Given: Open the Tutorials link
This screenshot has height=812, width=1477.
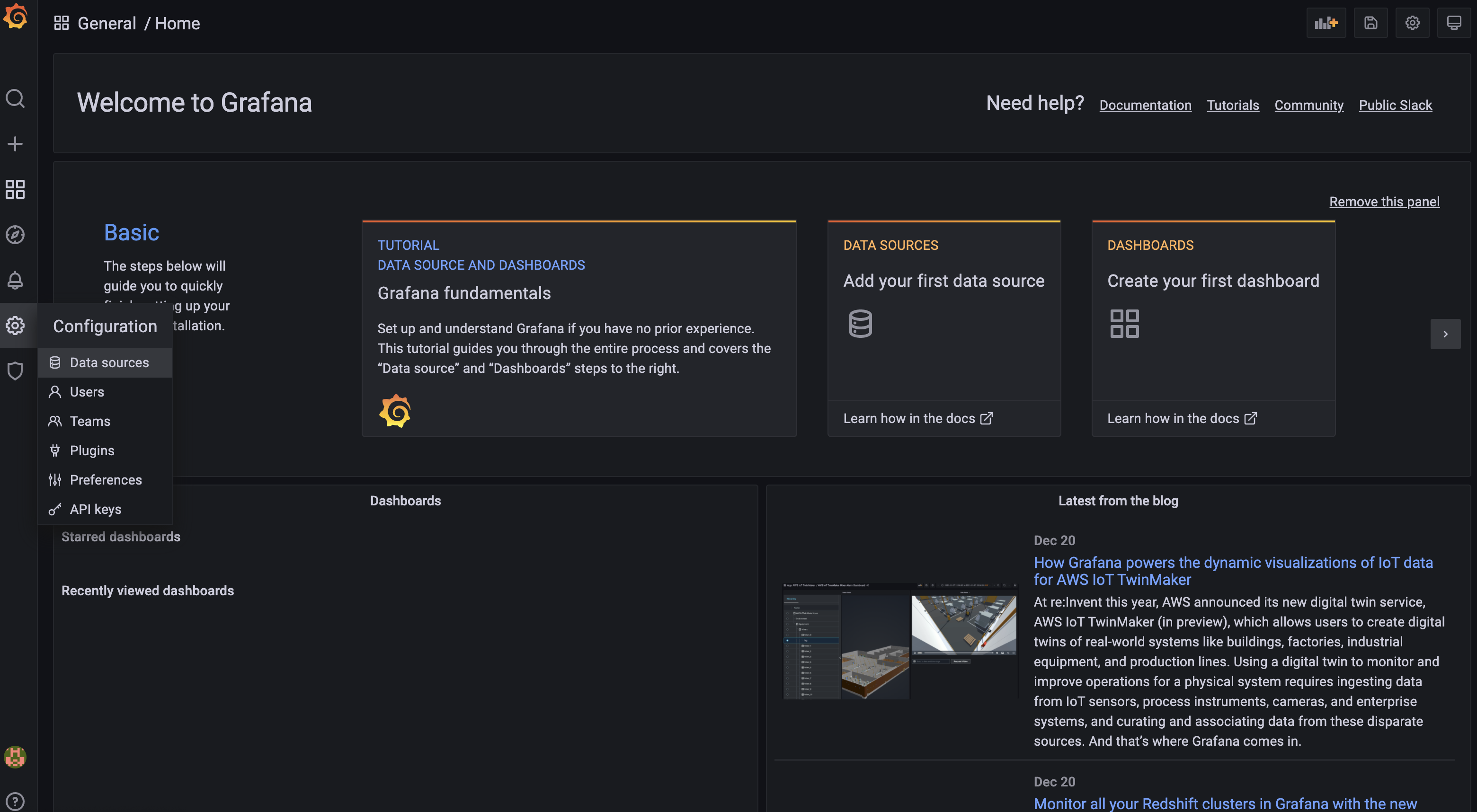Looking at the screenshot, I should pyautogui.click(x=1233, y=105).
